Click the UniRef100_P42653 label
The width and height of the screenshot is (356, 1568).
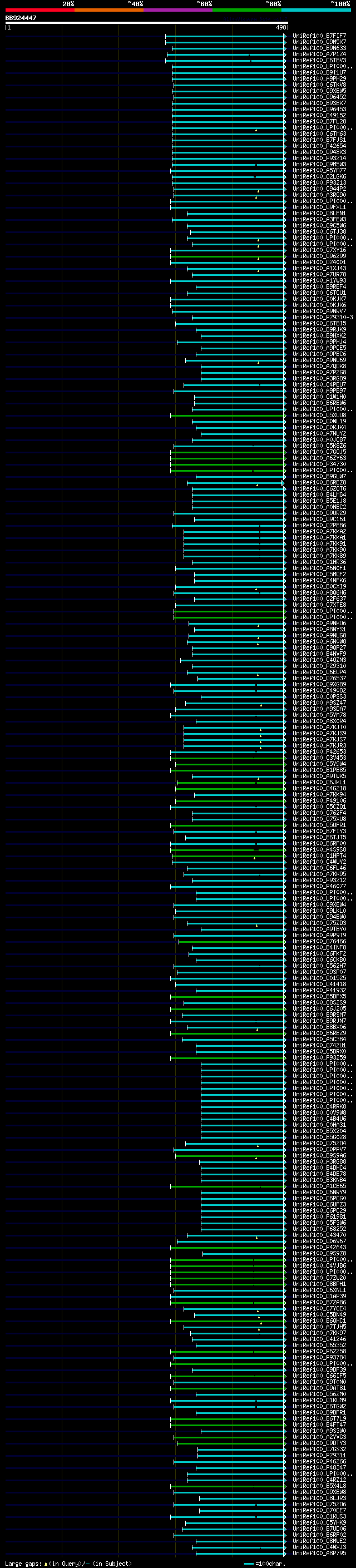pyautogui.click(x=319, y=752)
